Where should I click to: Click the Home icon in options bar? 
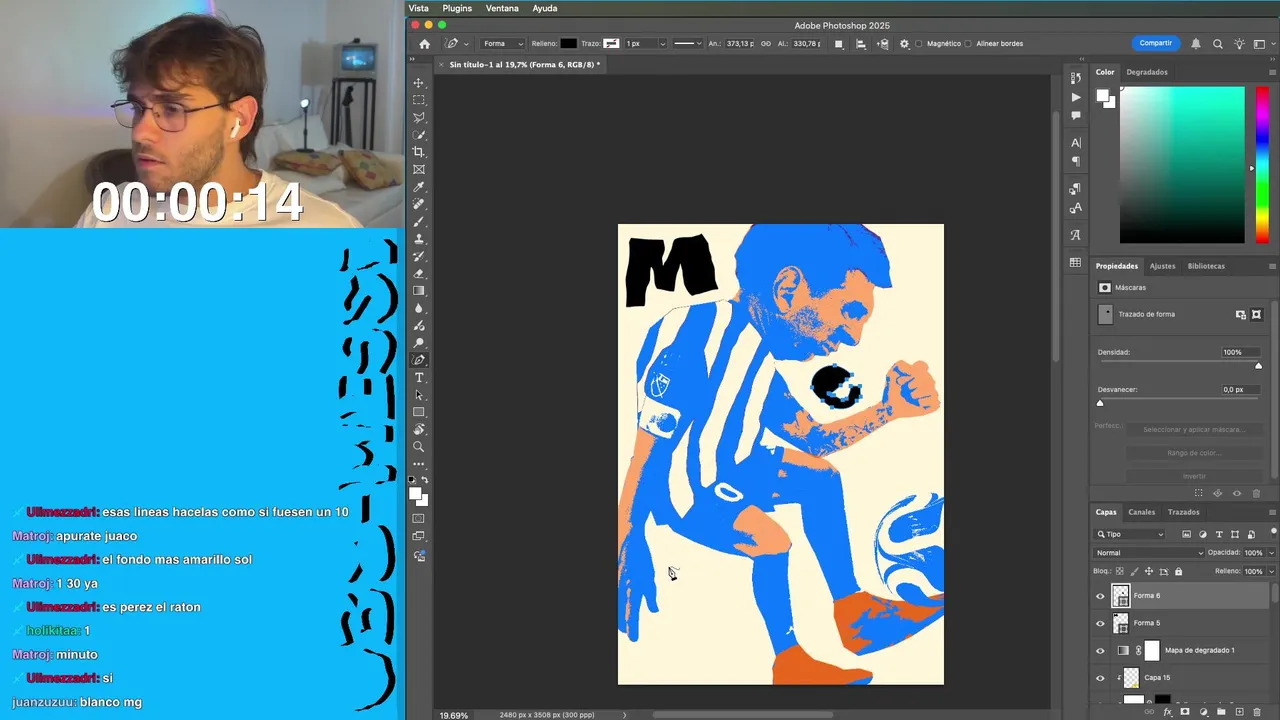click(424, 44)
